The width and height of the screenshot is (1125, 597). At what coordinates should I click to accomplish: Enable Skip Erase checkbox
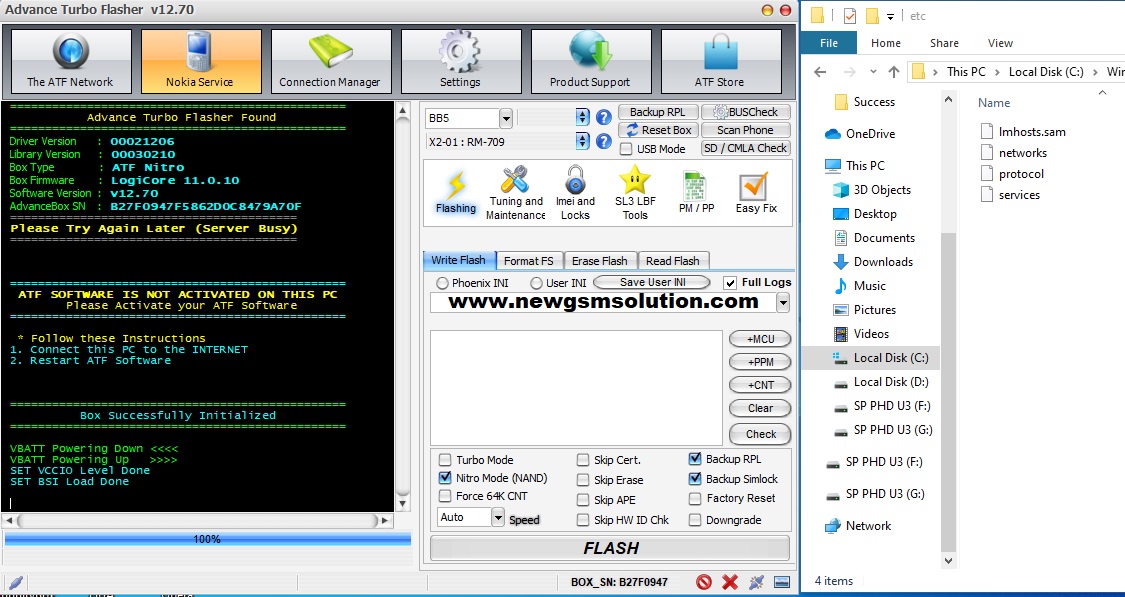[583, 480]
